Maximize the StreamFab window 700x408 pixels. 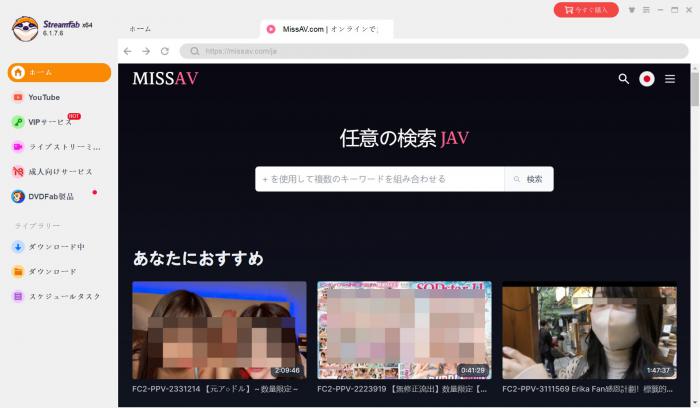(x=675, y=10)
